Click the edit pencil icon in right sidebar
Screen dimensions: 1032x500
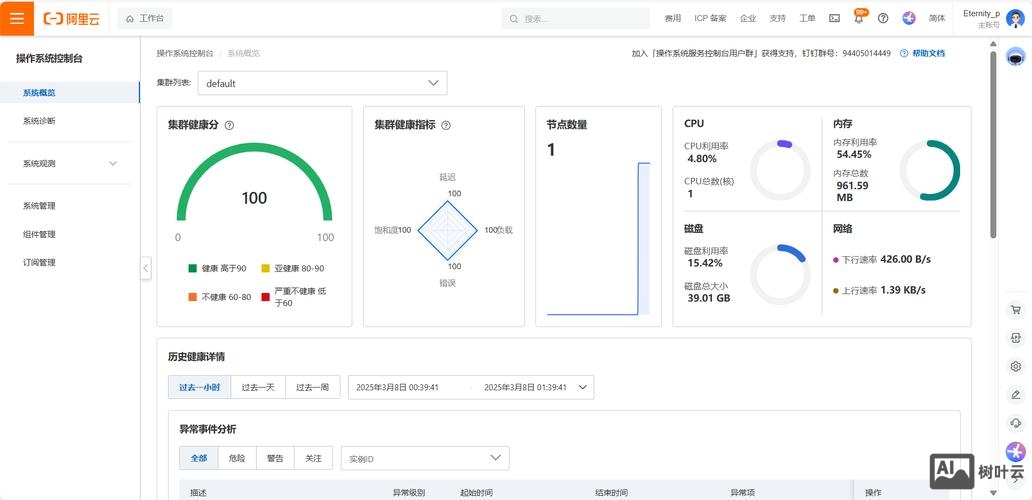[1016, 394]
